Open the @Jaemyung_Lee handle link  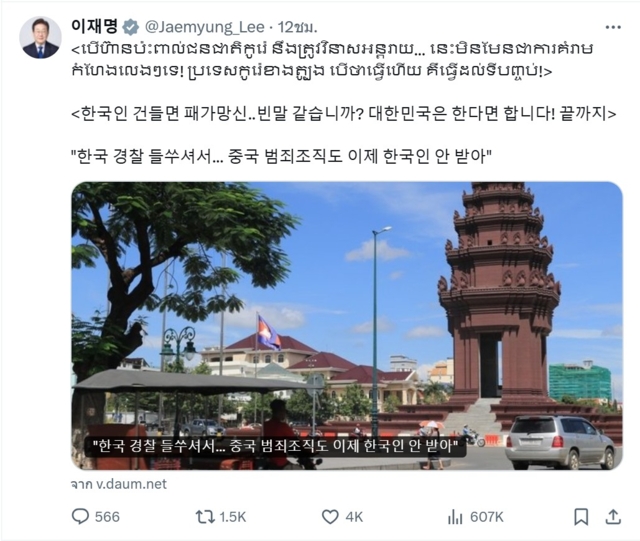click(x=204, y=27)
